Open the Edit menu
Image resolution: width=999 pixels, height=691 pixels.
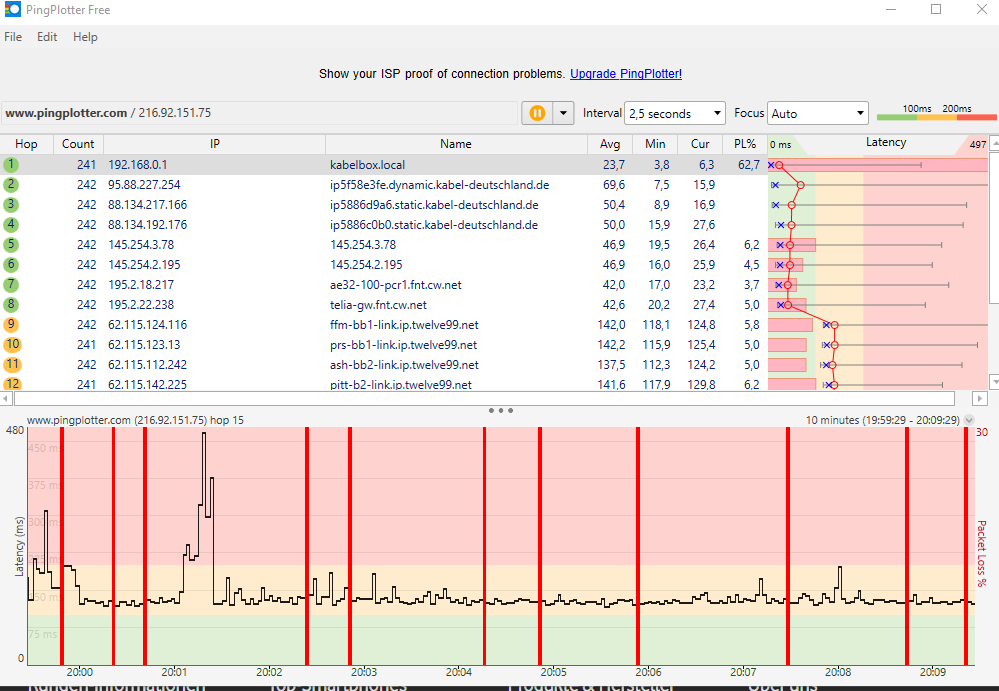click(x=47, y=37)
